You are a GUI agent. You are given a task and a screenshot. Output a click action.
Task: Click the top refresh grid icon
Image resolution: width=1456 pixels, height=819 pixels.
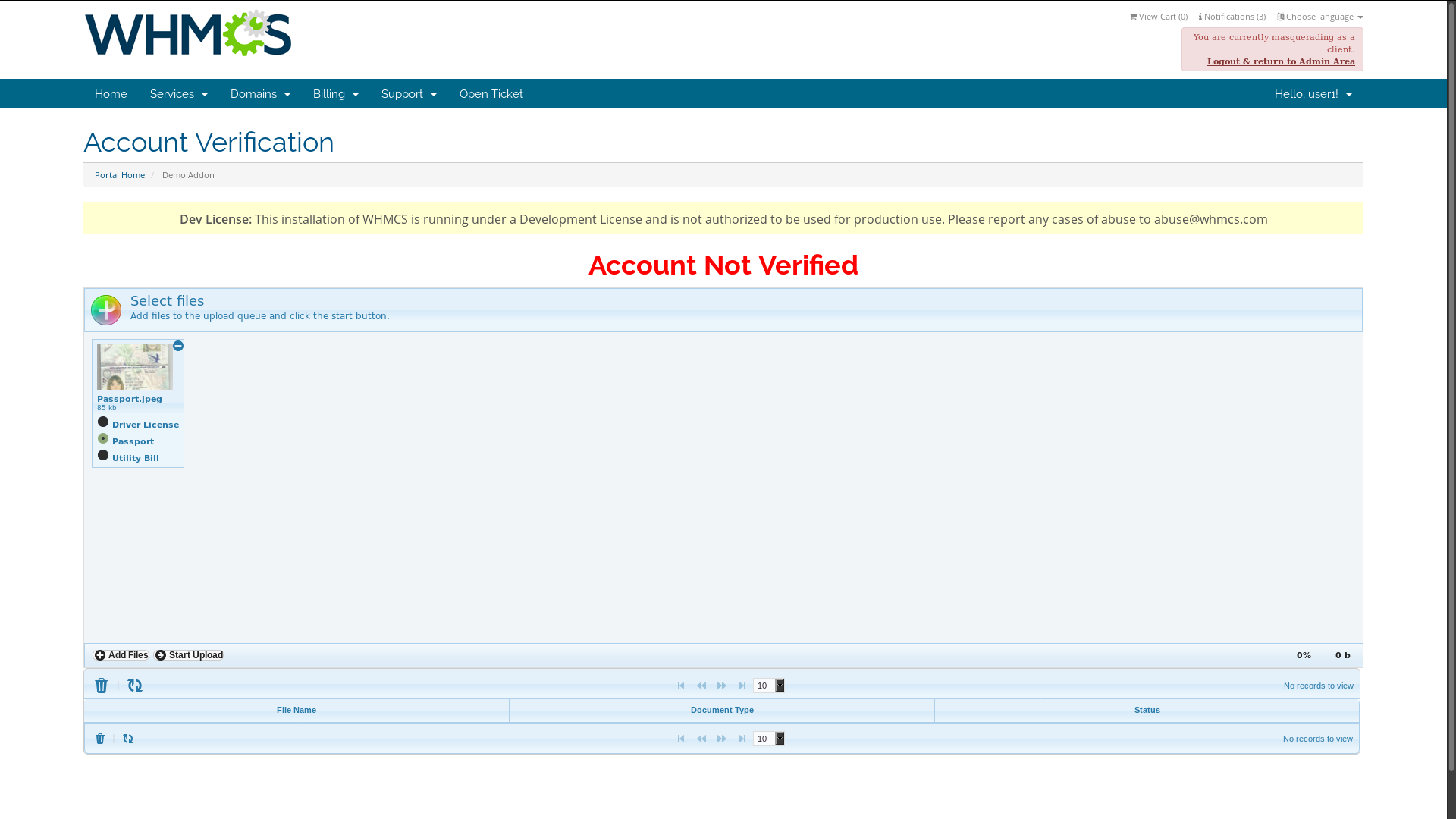[x=135, y=686]
